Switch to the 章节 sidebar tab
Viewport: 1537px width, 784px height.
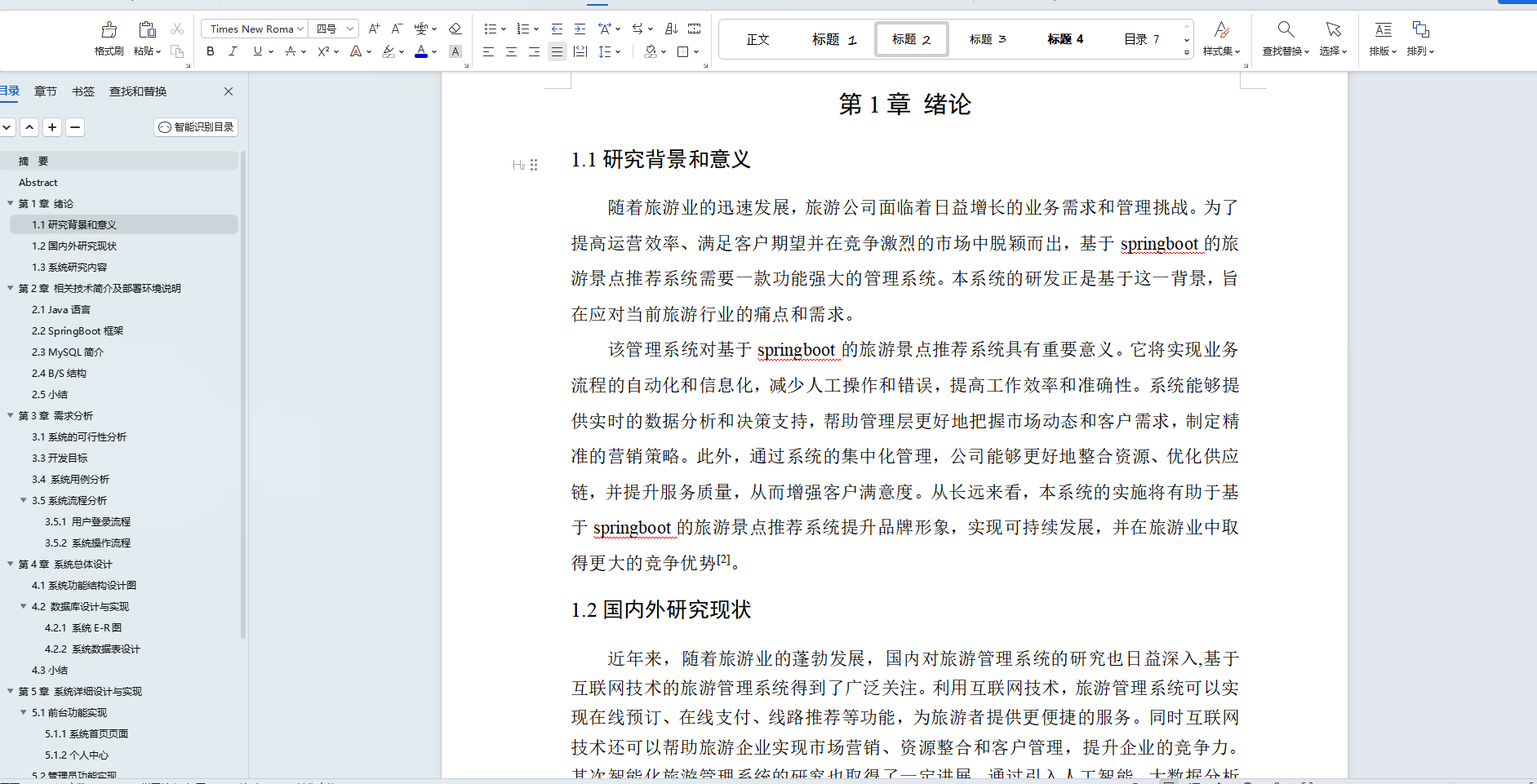[45, 91]
